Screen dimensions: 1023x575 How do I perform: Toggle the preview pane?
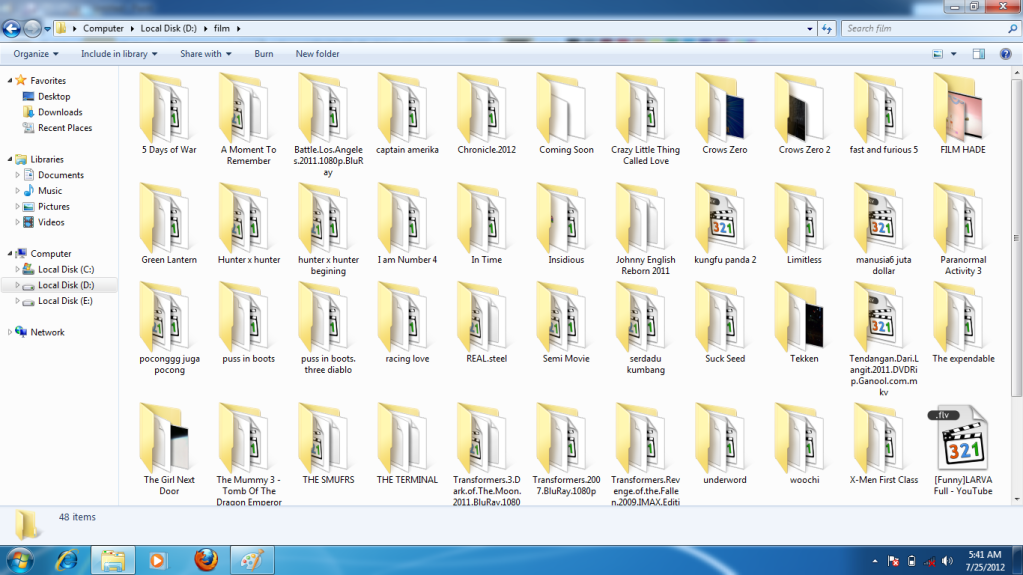tap(979, 54)
